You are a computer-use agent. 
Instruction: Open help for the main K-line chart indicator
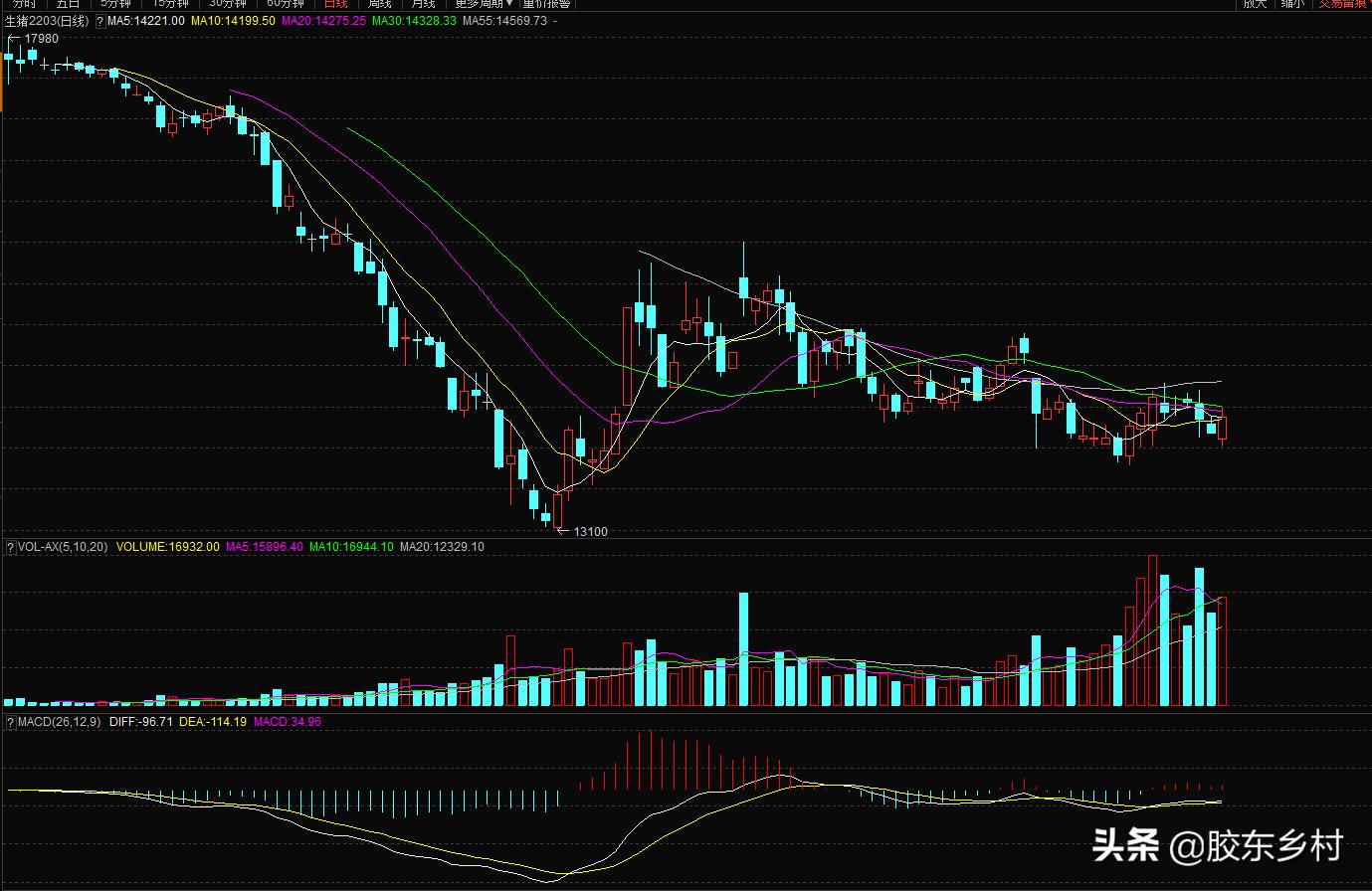click(99, 21)
